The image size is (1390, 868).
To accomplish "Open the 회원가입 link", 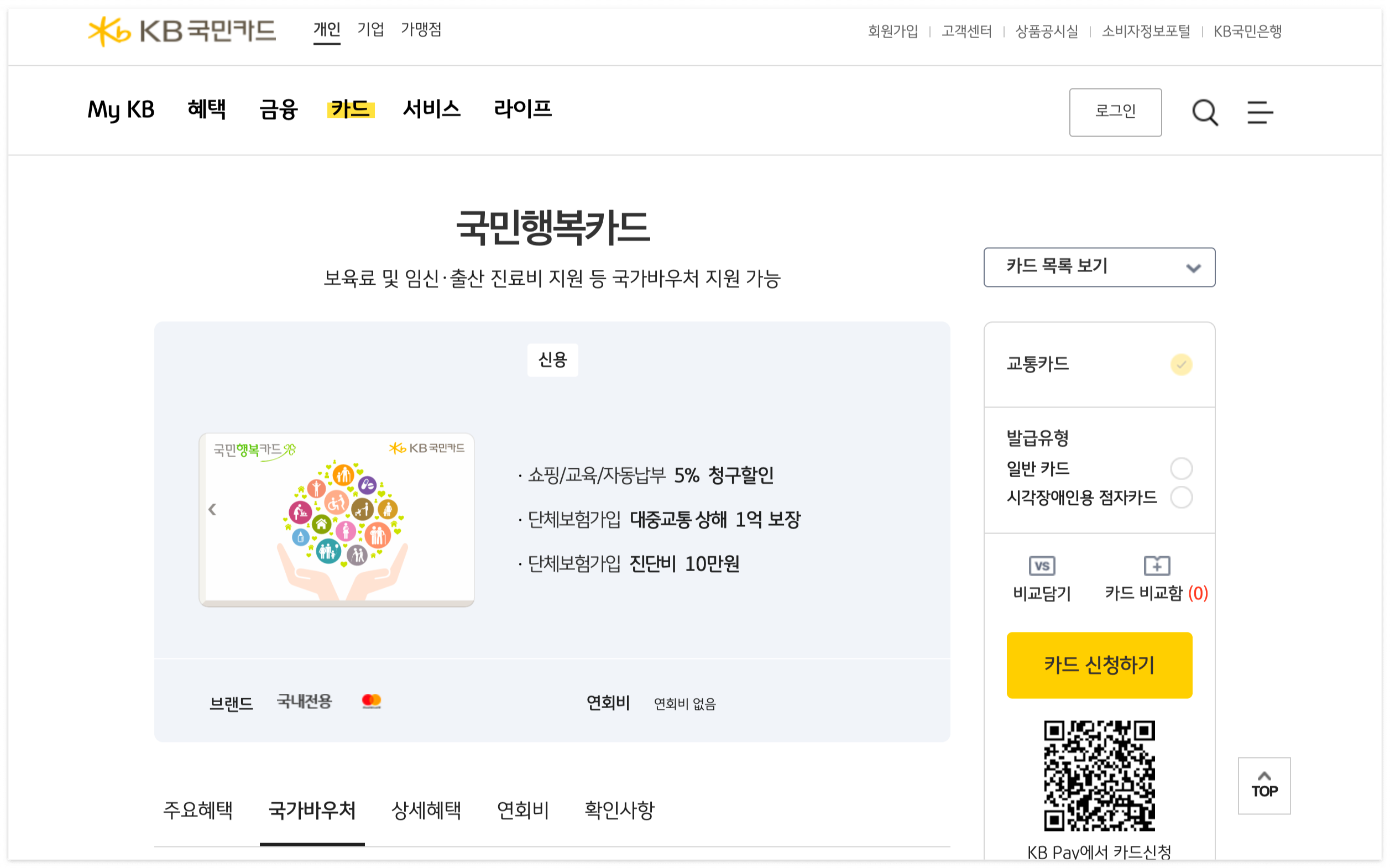I will point(893,31).
